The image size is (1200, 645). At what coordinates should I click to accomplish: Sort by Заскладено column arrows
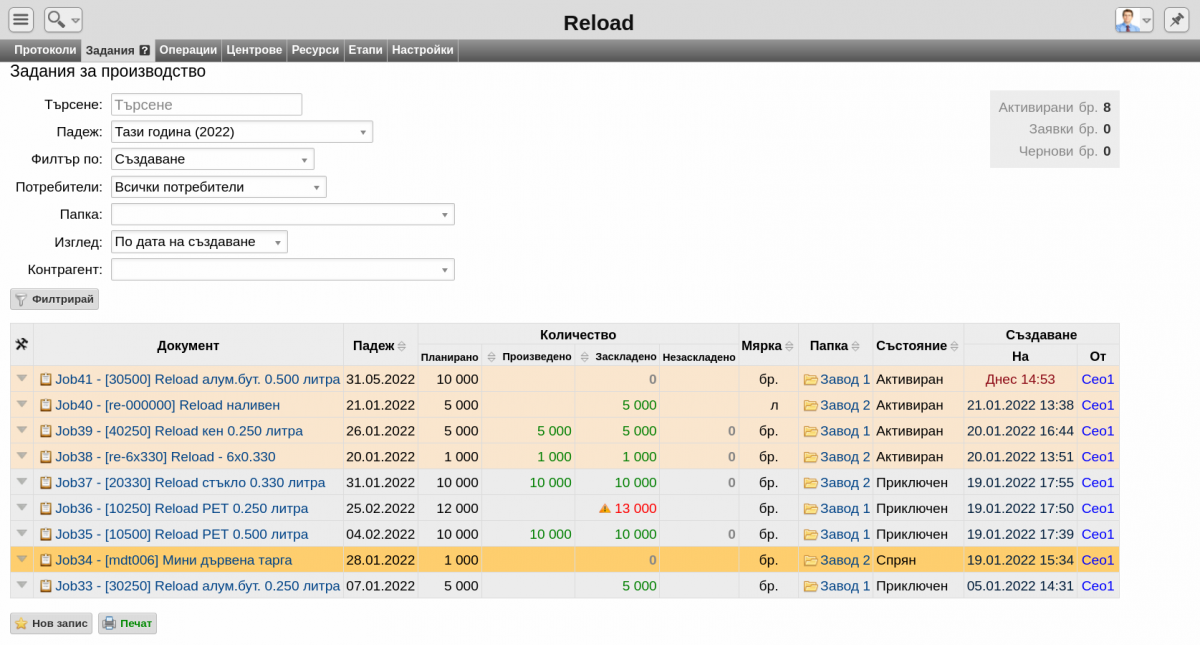[x=584, y=356]
